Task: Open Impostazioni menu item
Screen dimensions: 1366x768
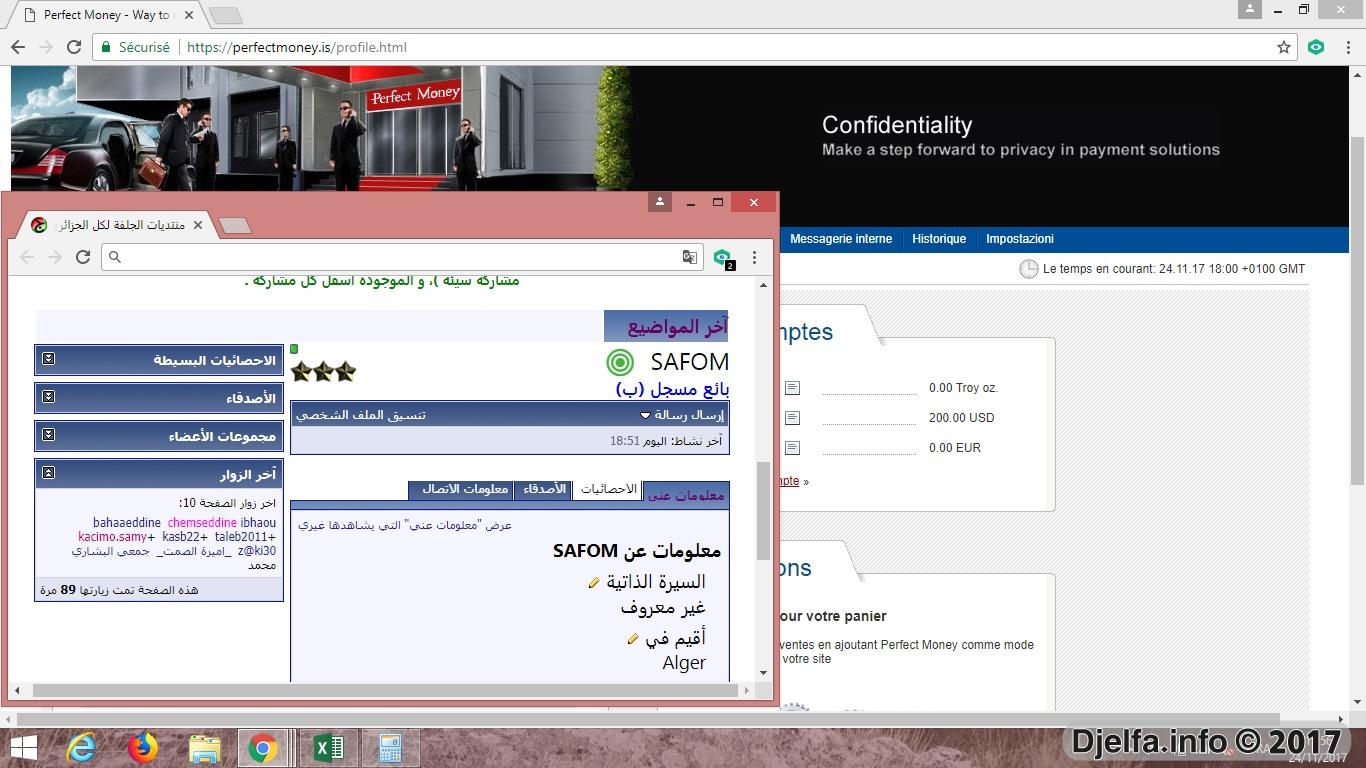Action: coord(1020,239)
